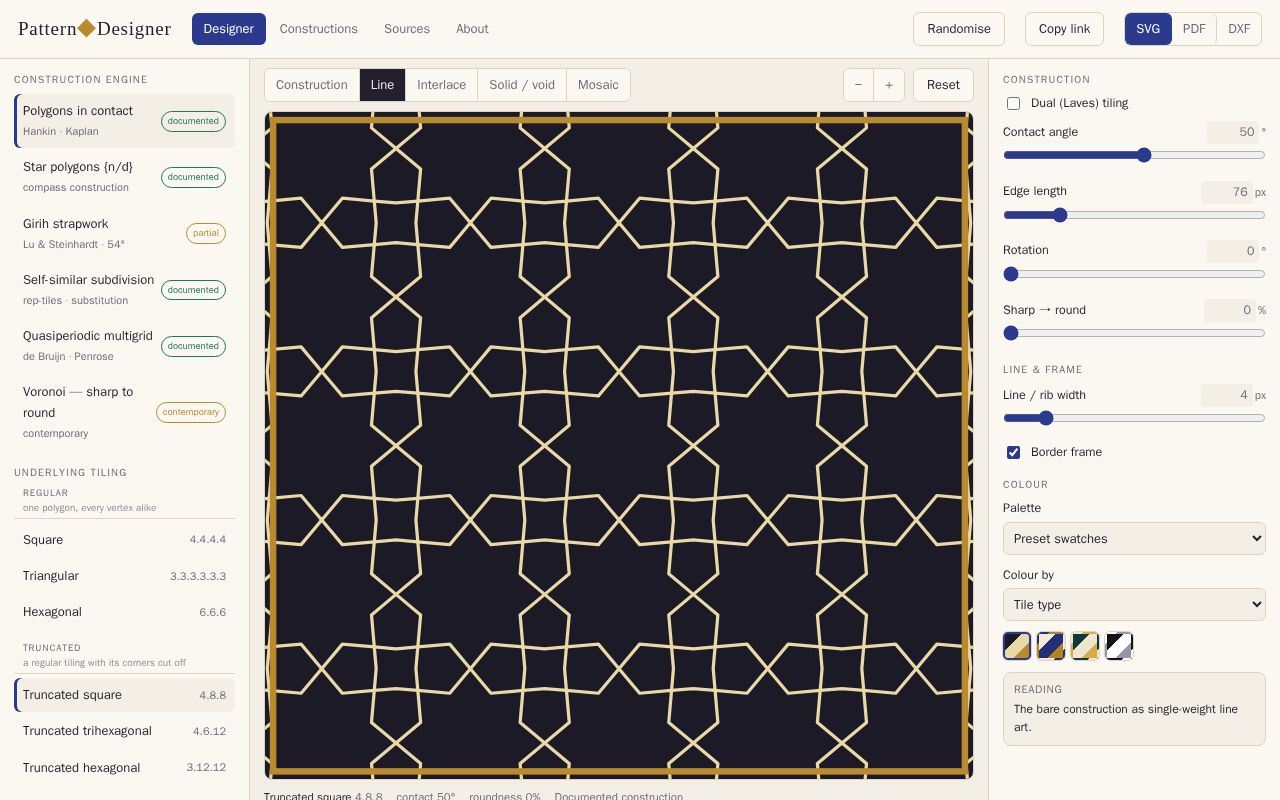Screen dimensions: 1280x800
Task: Select the green and cream palette swatch
Action: click(x=1085, y=646)
